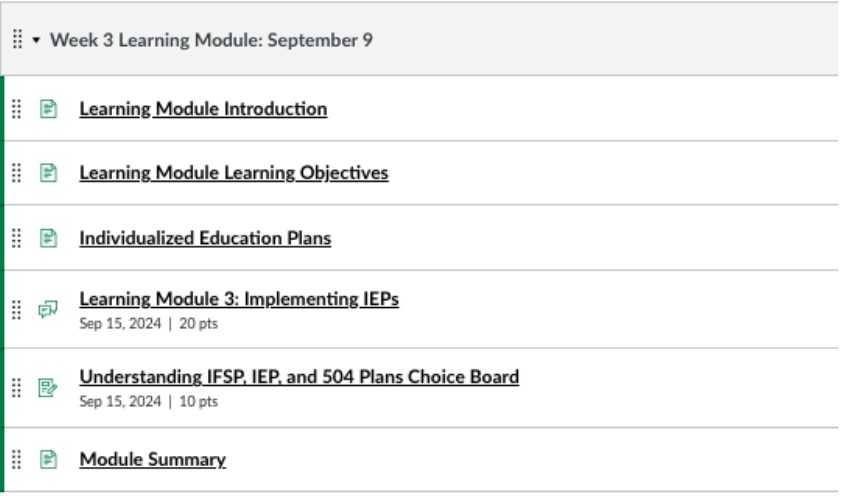Collapse the Week 3 Learning Module arrow
This screenshot has height=496, width=841.
[36, 40]
